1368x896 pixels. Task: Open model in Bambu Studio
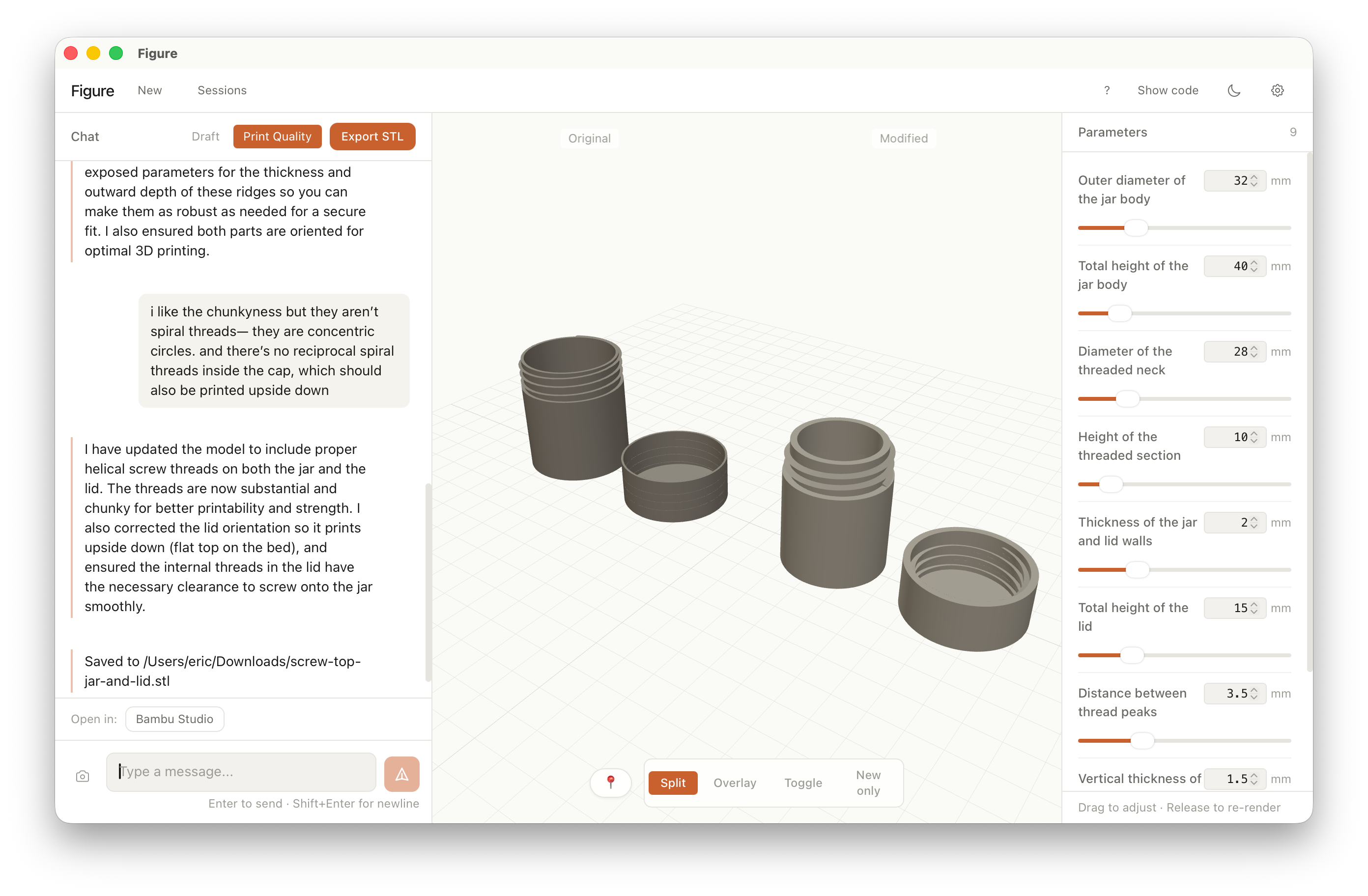coord(175,718)
